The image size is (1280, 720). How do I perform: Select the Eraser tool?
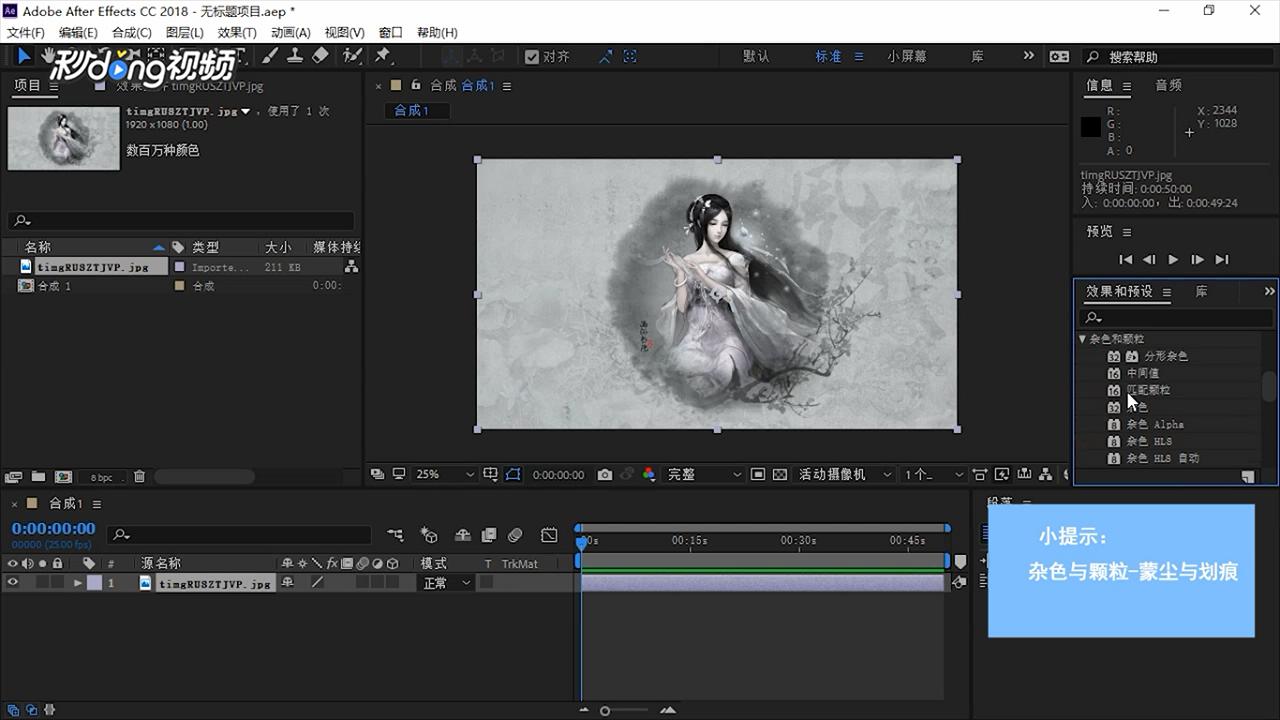[320, 57]
